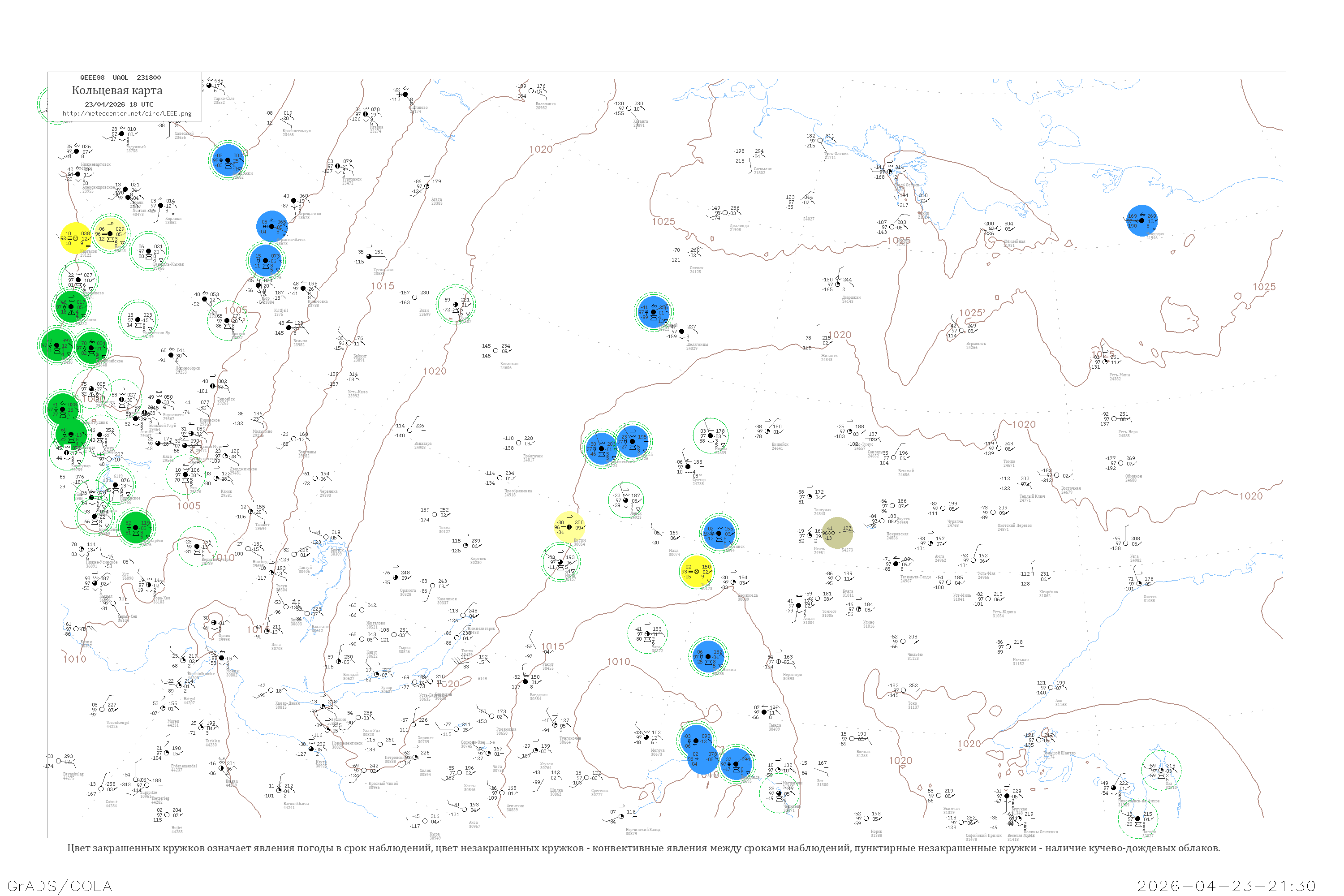This screenshot has height=896, width=1344.
Task: Click the legend caption below the map
Action: pos(643,848)
